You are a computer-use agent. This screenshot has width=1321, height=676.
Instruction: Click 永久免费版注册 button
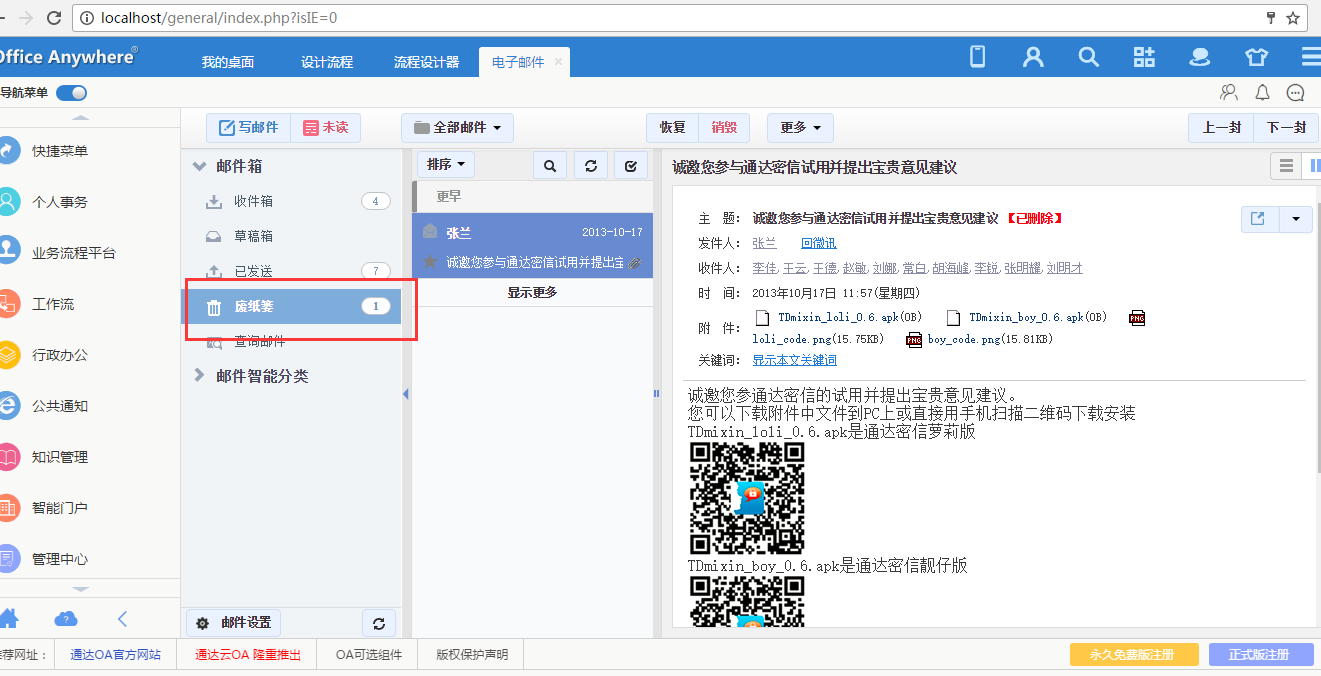(1134, 655)
